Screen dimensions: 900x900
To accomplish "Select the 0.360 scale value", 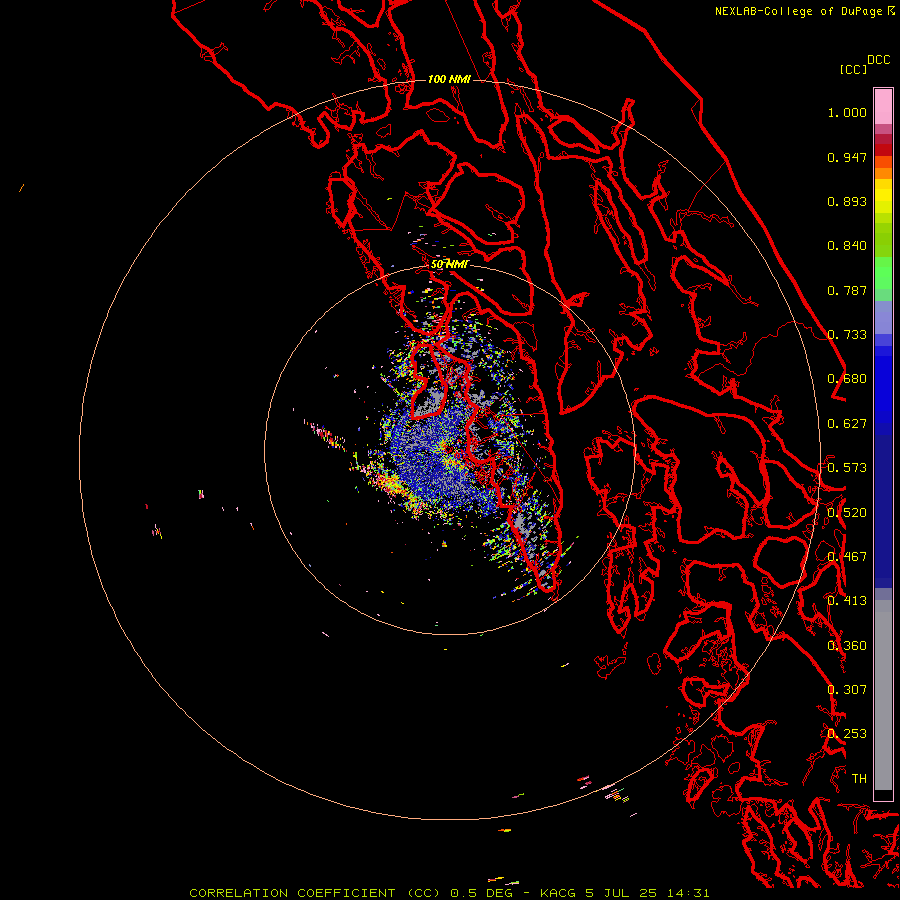I will coord(847,646).
